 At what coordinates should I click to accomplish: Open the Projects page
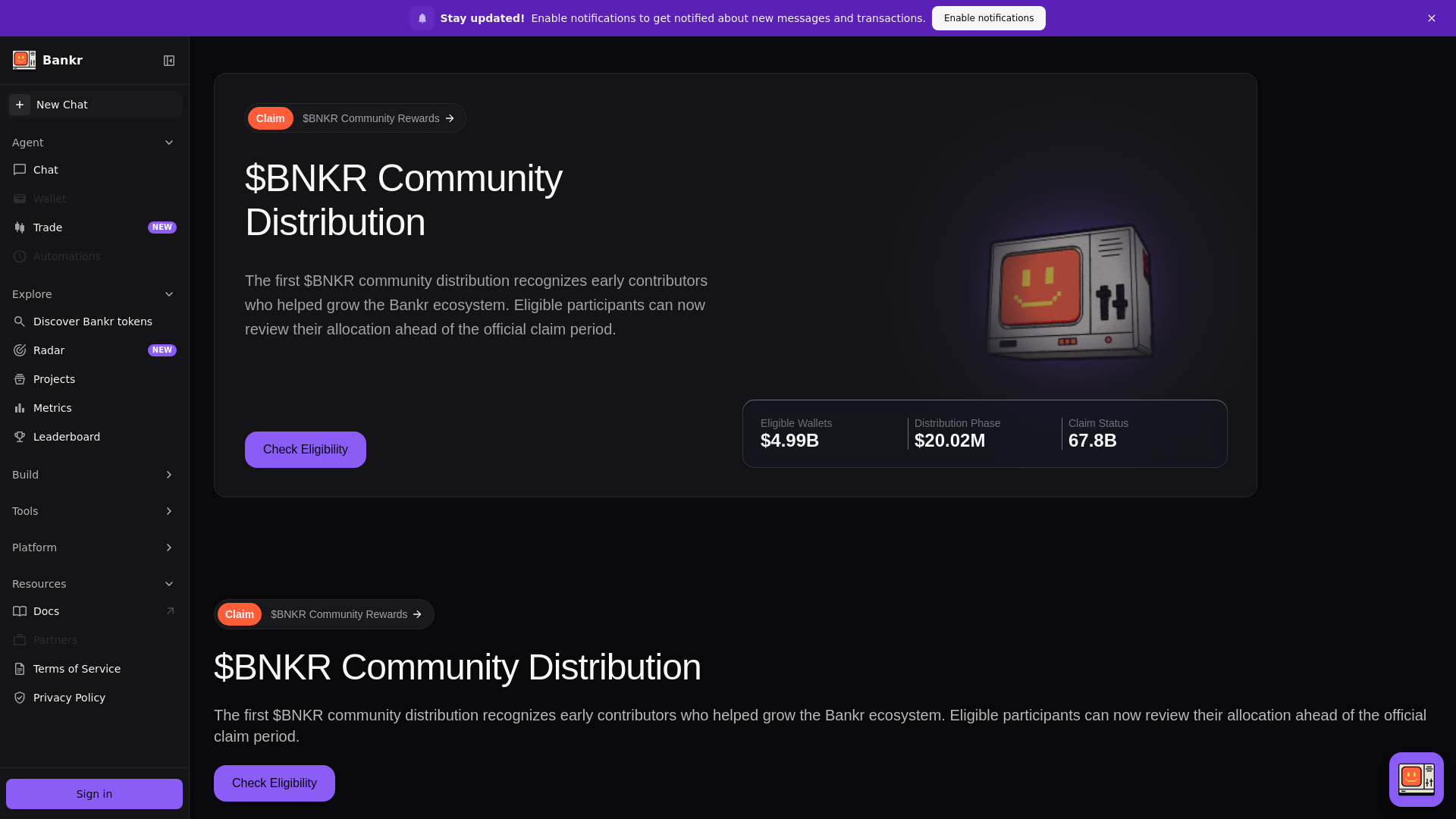[x=94, y=379]
